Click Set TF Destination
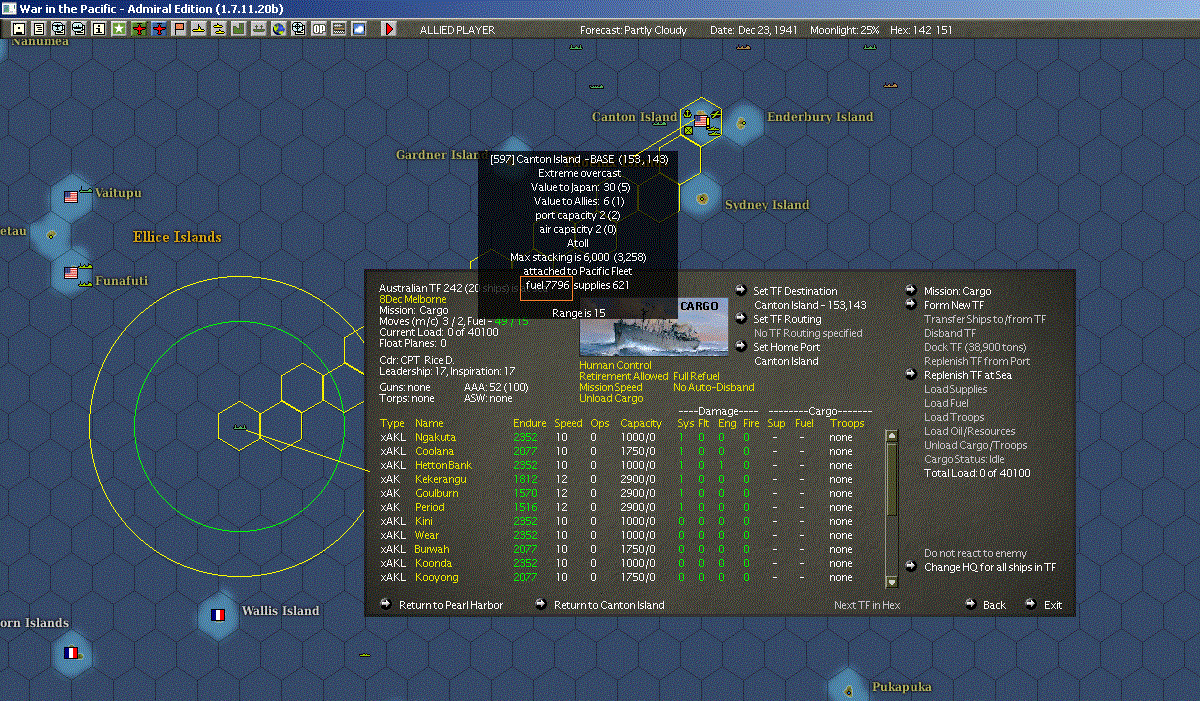 (795, 292)
